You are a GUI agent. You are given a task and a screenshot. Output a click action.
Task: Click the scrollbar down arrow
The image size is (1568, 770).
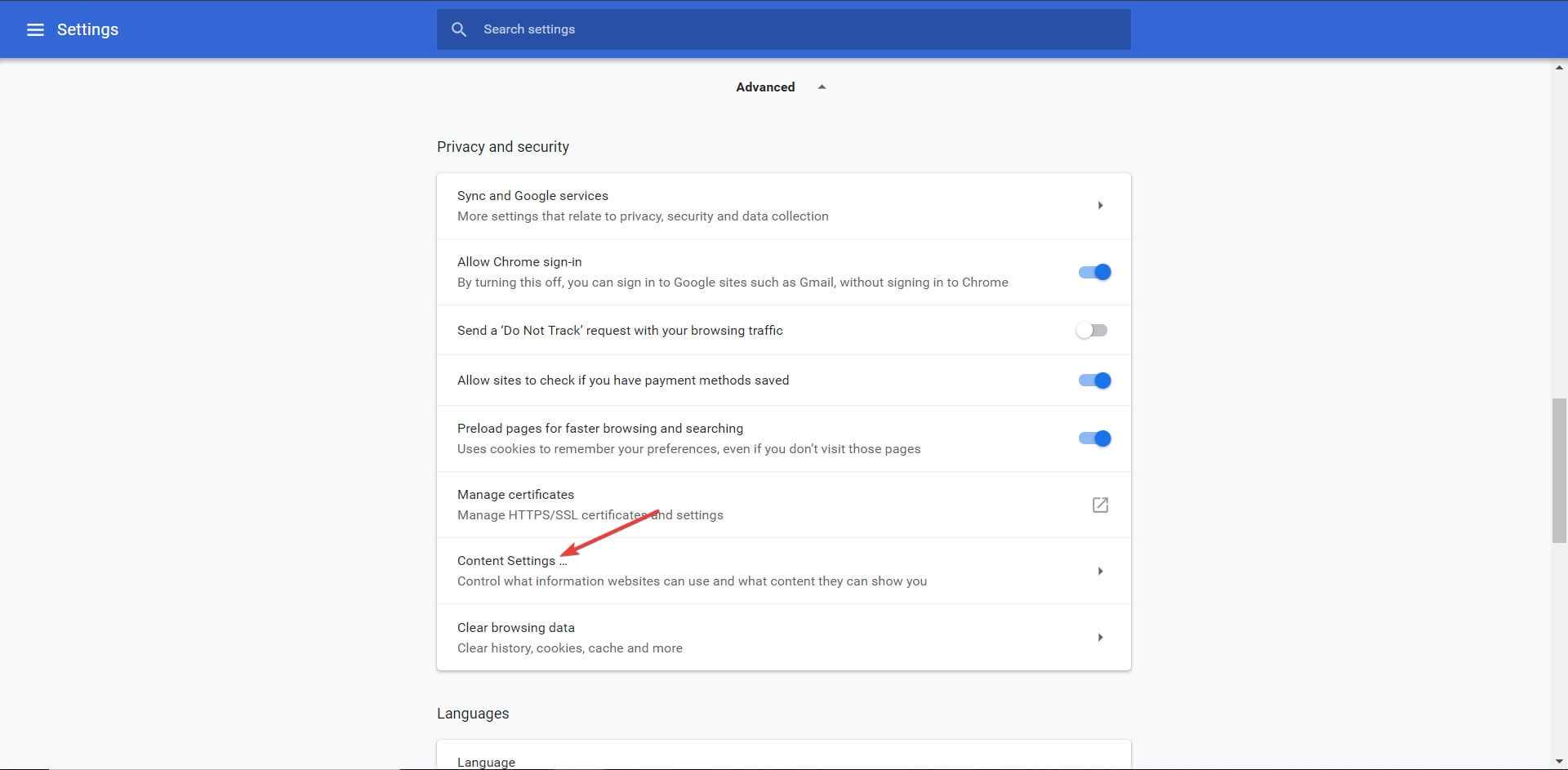1559,761
